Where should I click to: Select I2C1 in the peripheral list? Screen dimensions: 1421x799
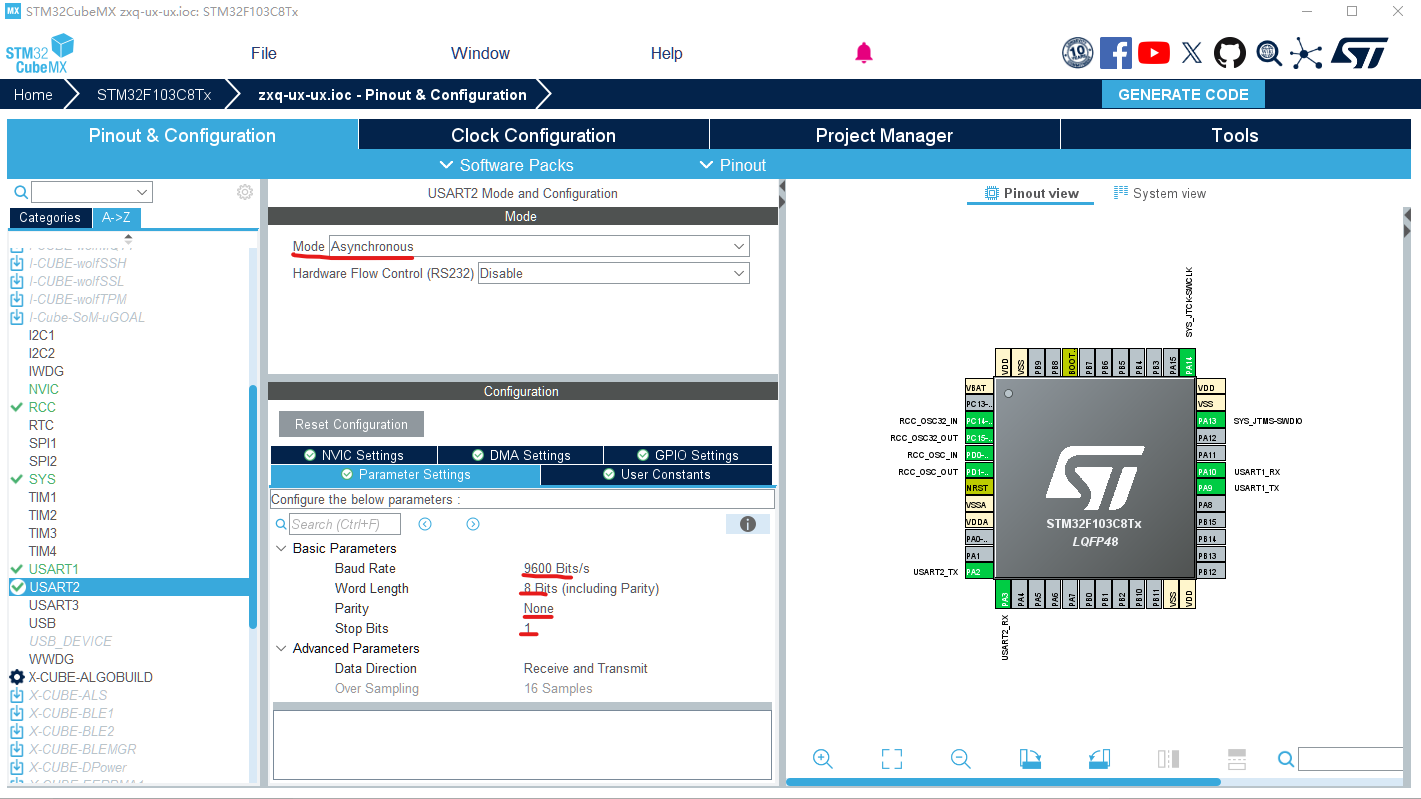click(42, 335)
